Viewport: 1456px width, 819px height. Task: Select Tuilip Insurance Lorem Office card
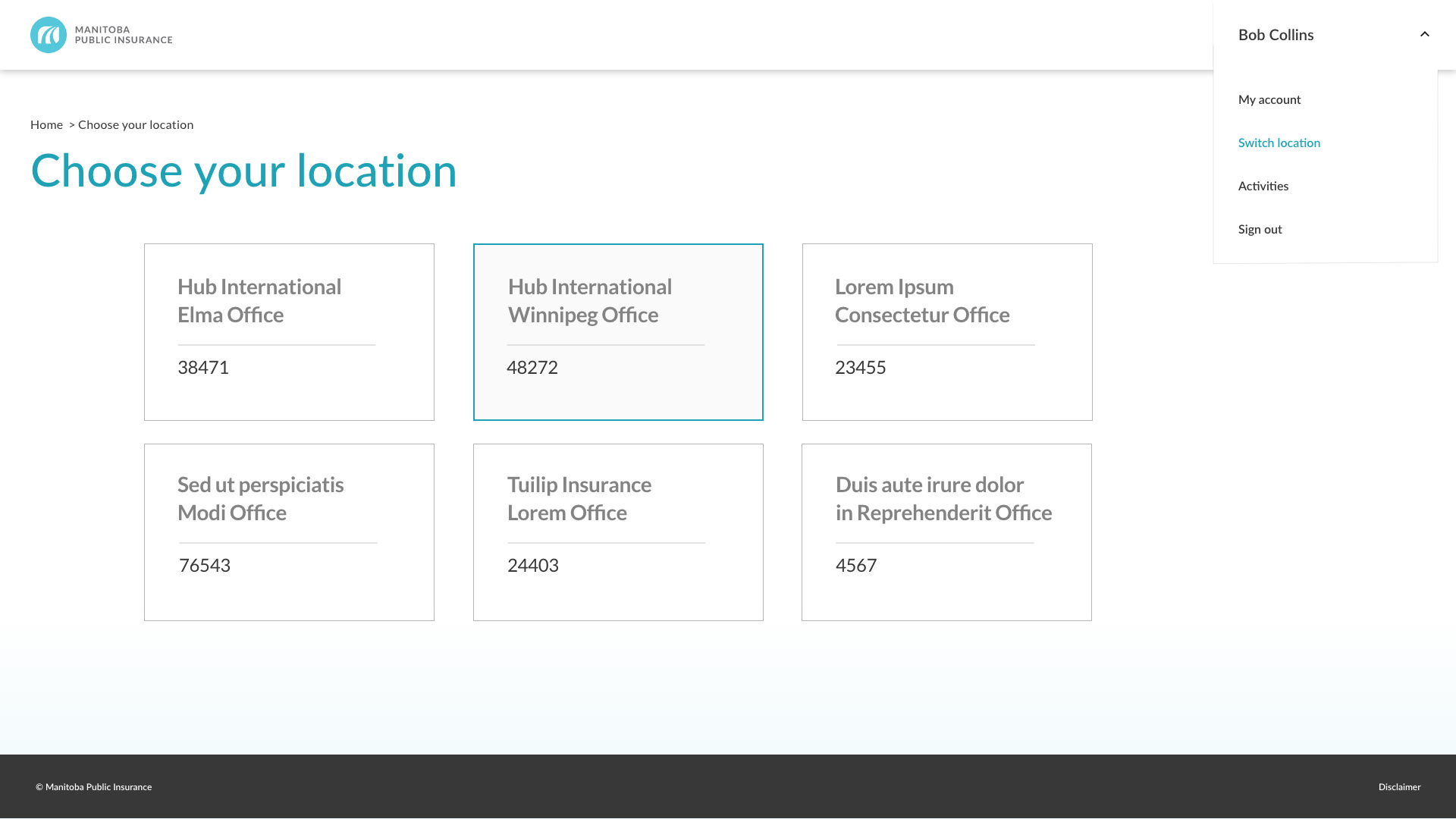[618, 532]
